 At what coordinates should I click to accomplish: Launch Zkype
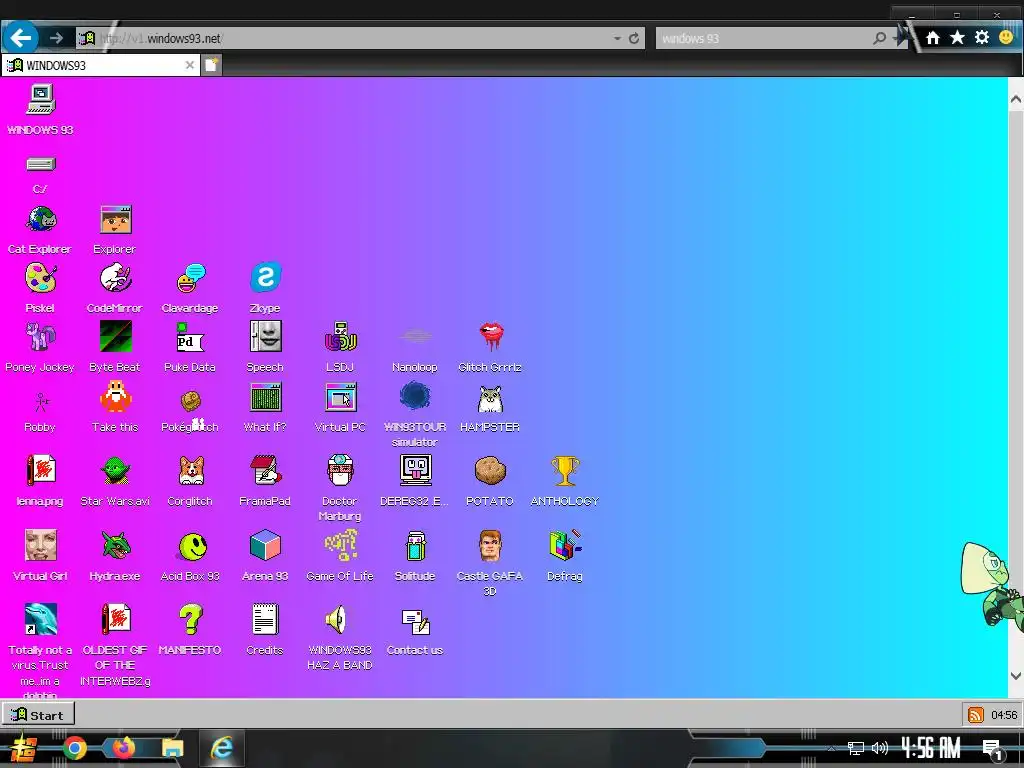tap(265, 278)
